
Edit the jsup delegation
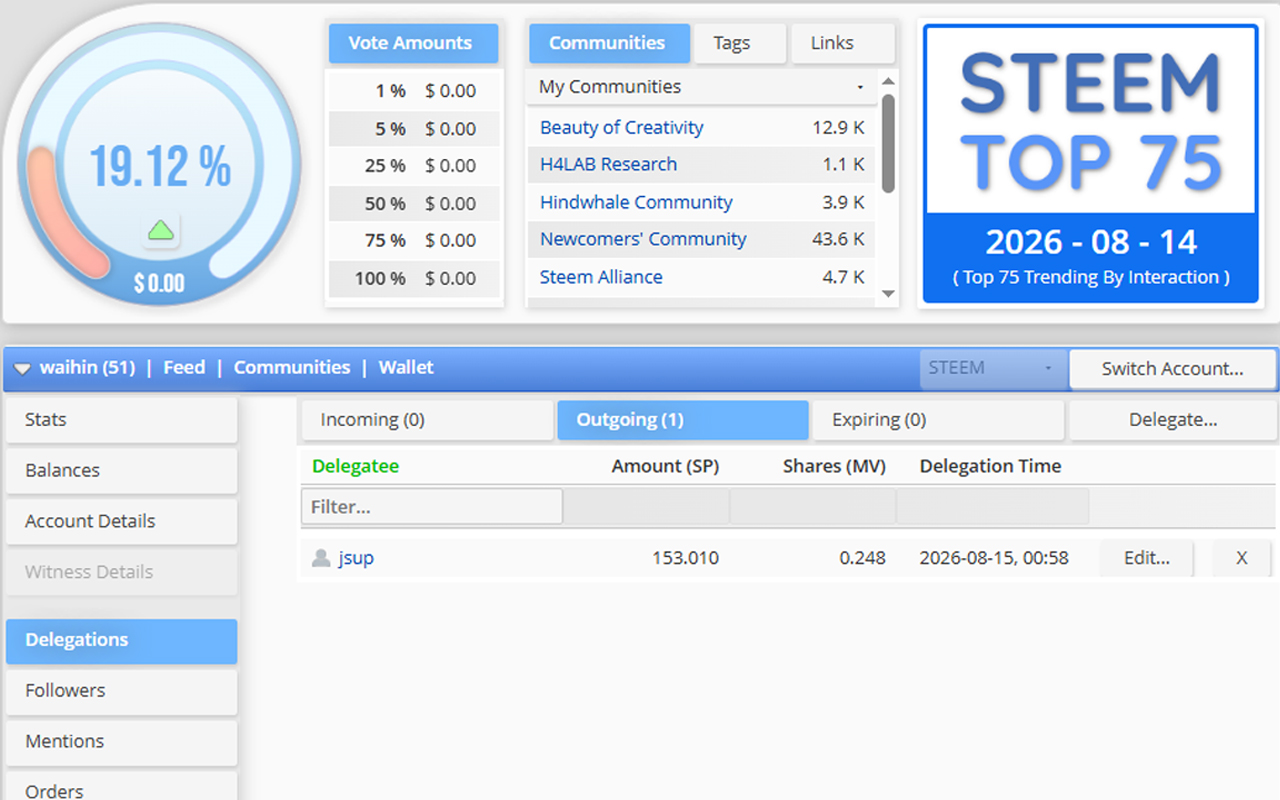1146,558
